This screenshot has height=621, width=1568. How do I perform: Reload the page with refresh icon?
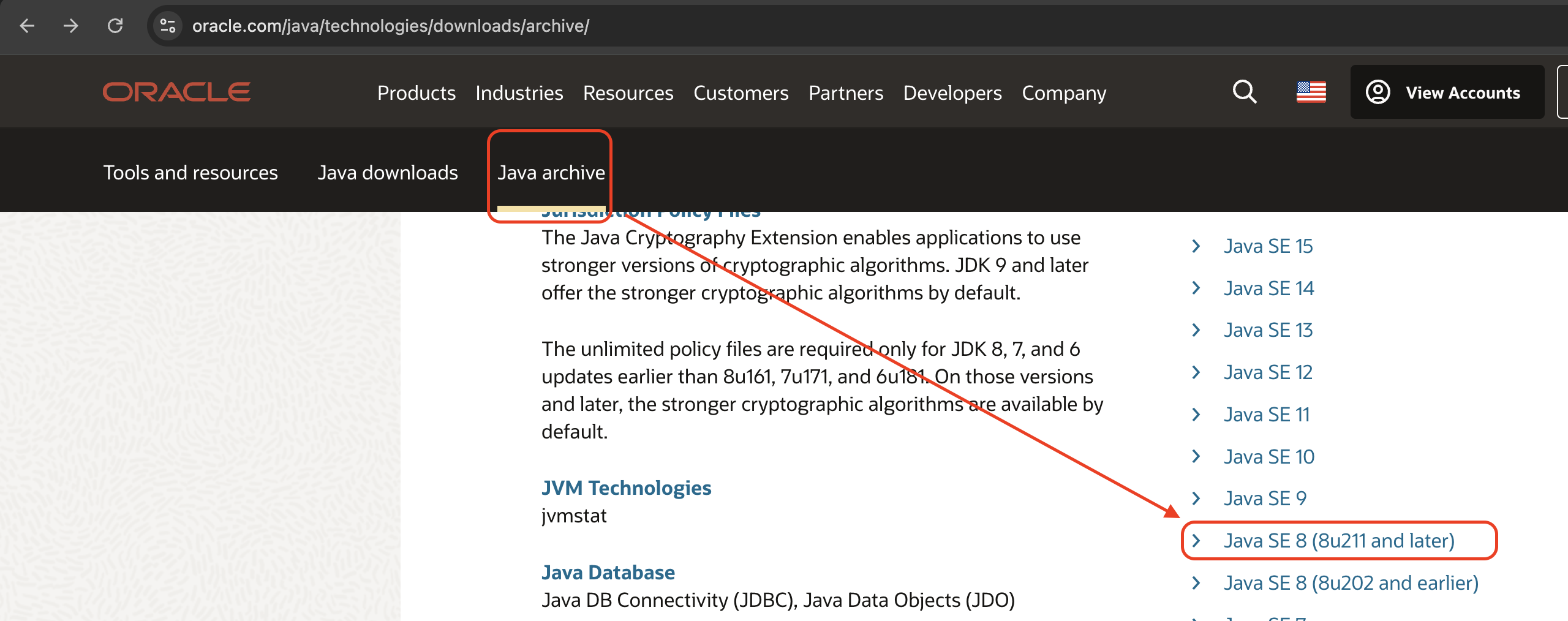115,26
